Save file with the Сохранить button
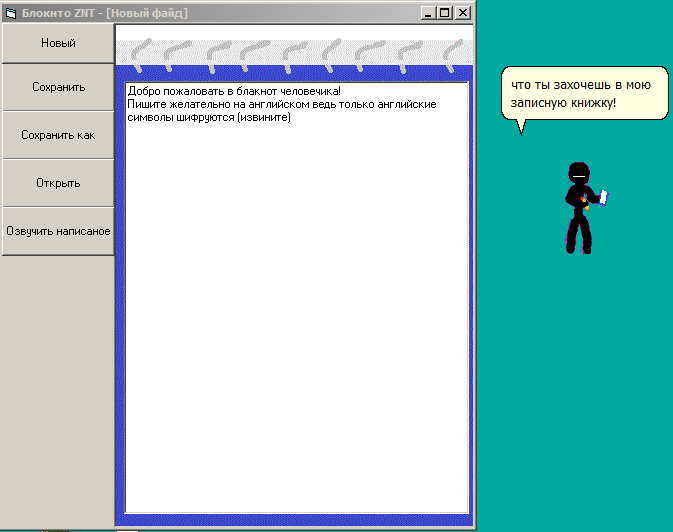 [x=58, y=87]
